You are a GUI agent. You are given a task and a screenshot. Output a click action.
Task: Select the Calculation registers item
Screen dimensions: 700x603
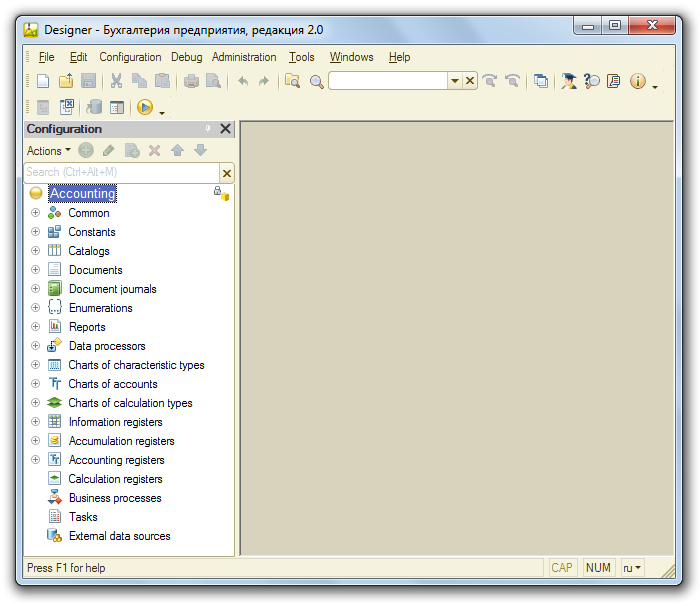tap(115, 479)
